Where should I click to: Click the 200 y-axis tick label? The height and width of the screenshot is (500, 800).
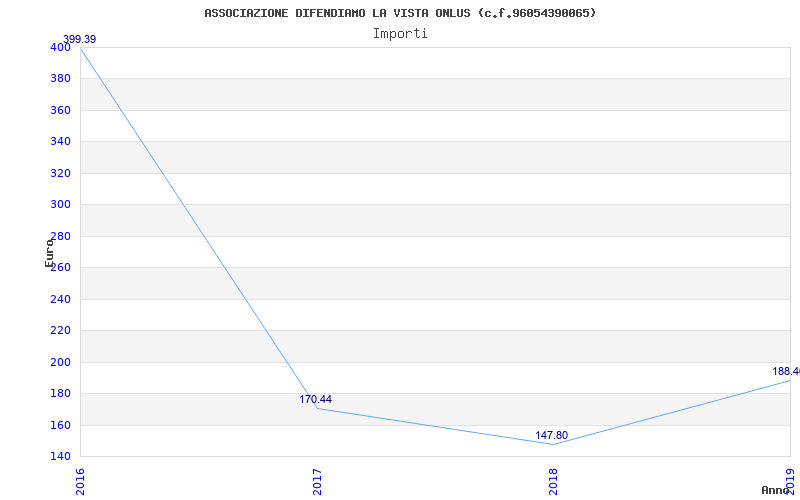coord(60,362)
